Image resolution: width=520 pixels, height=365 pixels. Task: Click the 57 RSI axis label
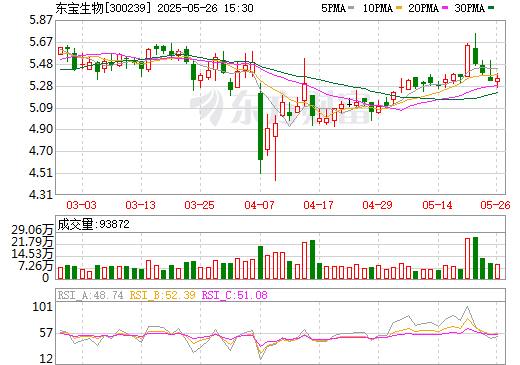point(46,333)
